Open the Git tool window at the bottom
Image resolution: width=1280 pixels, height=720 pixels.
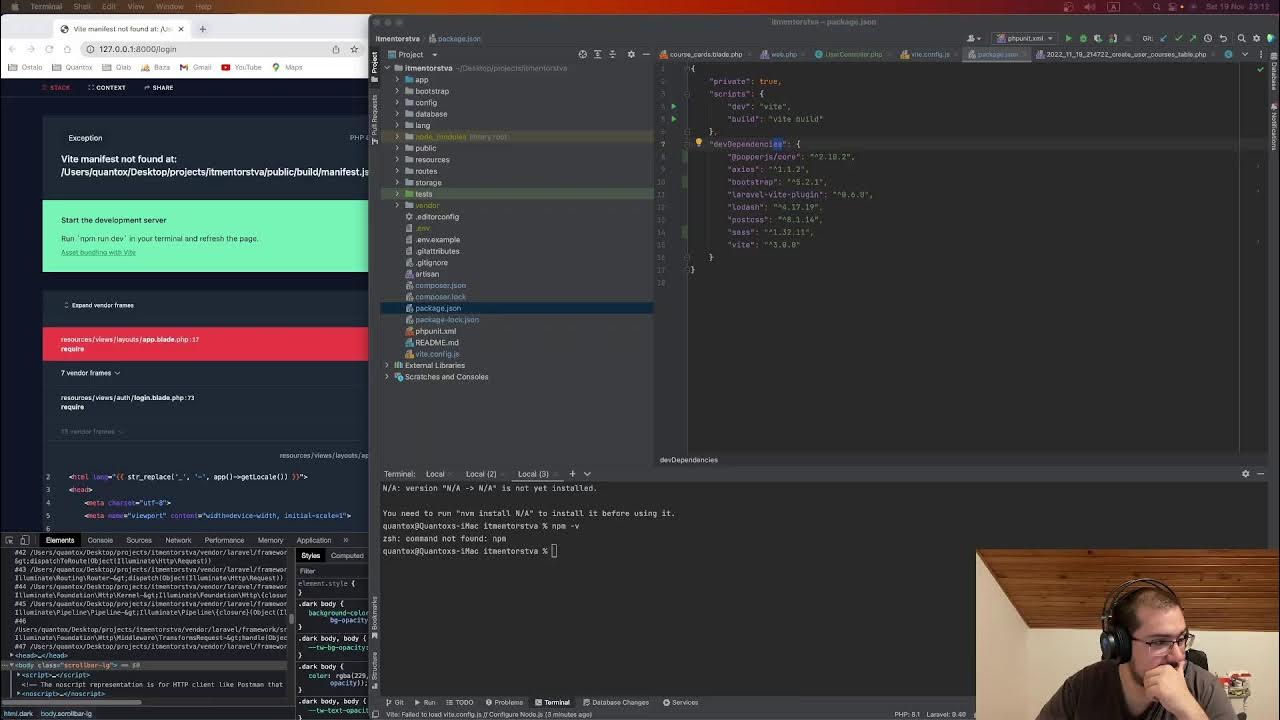[x=396, y=702]
